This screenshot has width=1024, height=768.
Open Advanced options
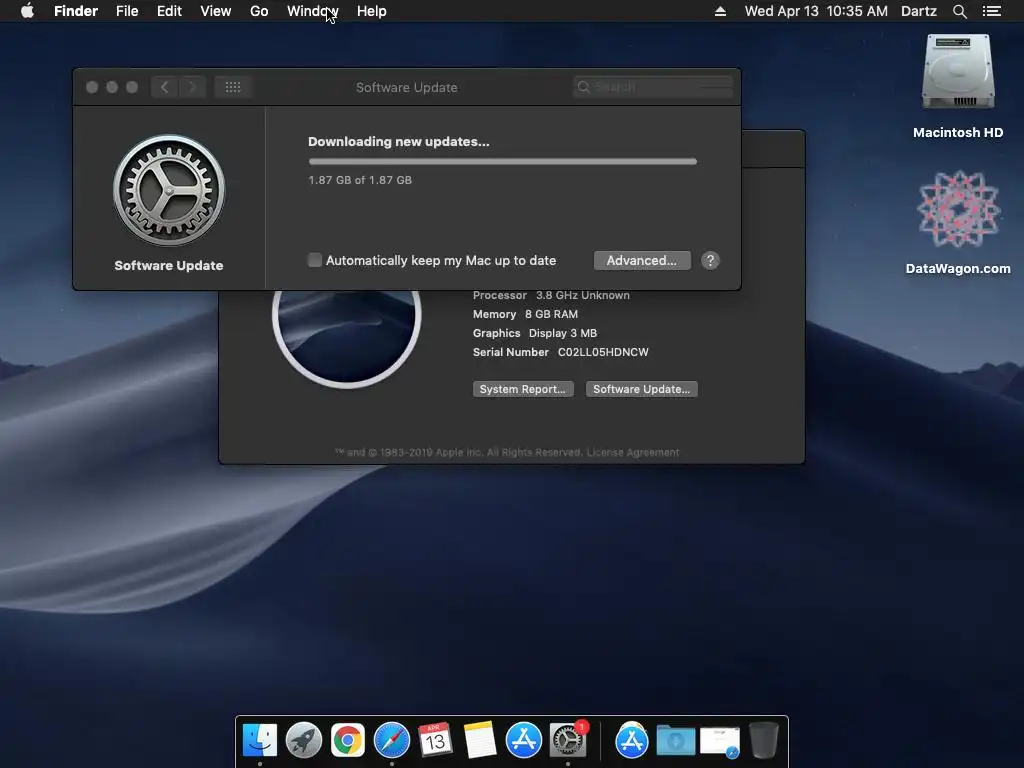pyautogui.click(x=642, y=260)
